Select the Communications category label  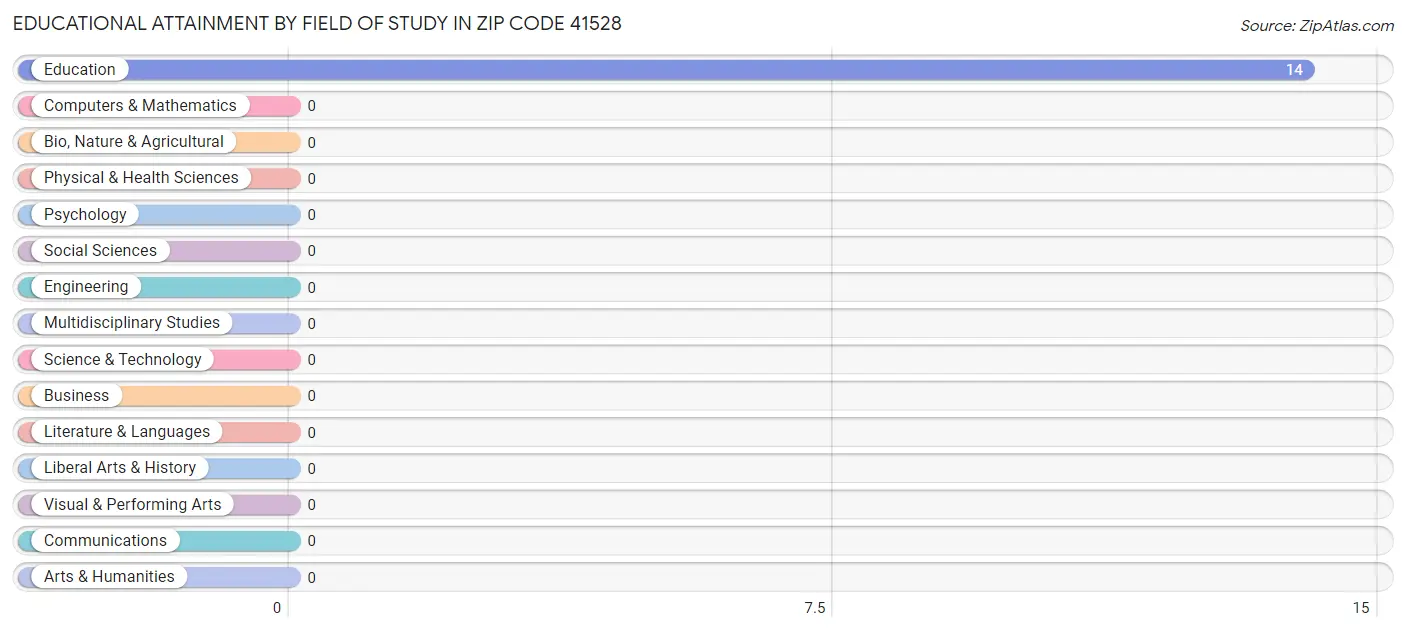pyautogui.click(x=105, y=541)
